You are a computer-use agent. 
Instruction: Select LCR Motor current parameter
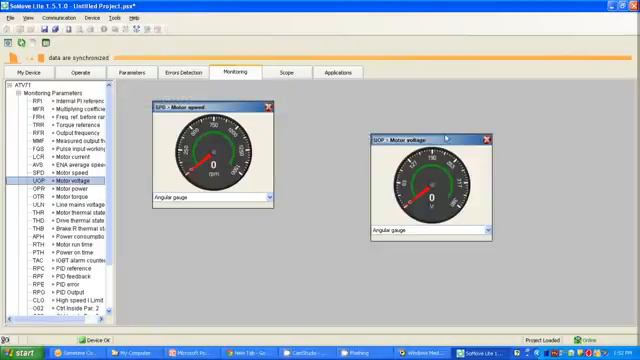[61, 157]
